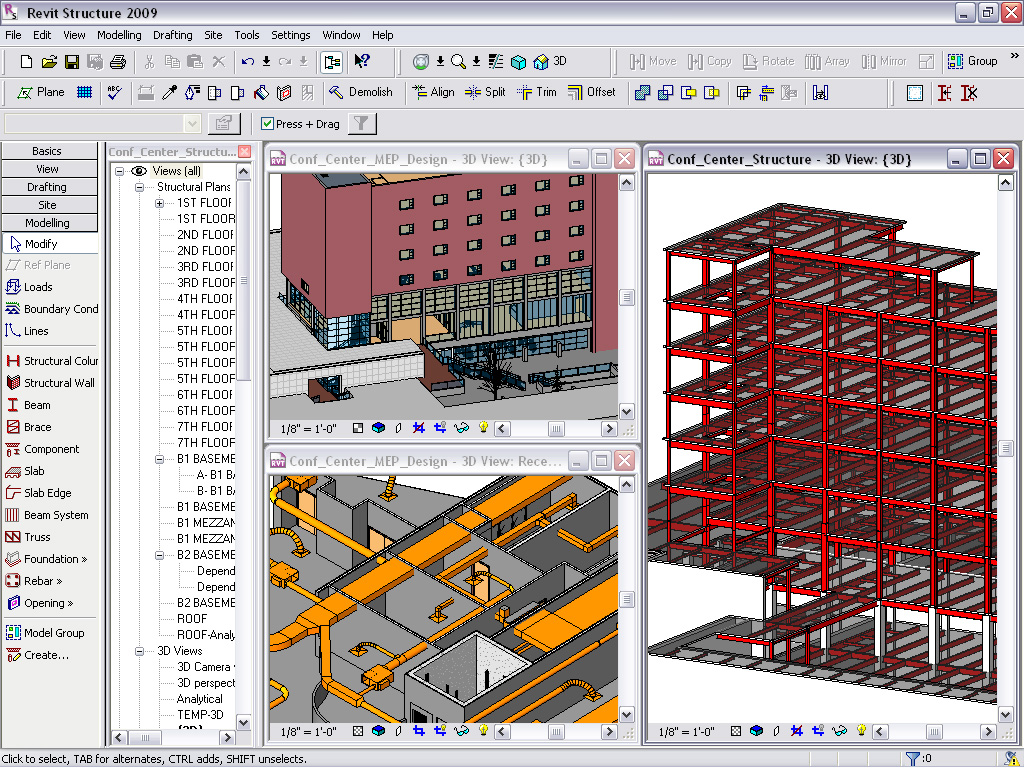Click the Modify button
This screenshot has height=768, width=1024.
coord(41,244)
